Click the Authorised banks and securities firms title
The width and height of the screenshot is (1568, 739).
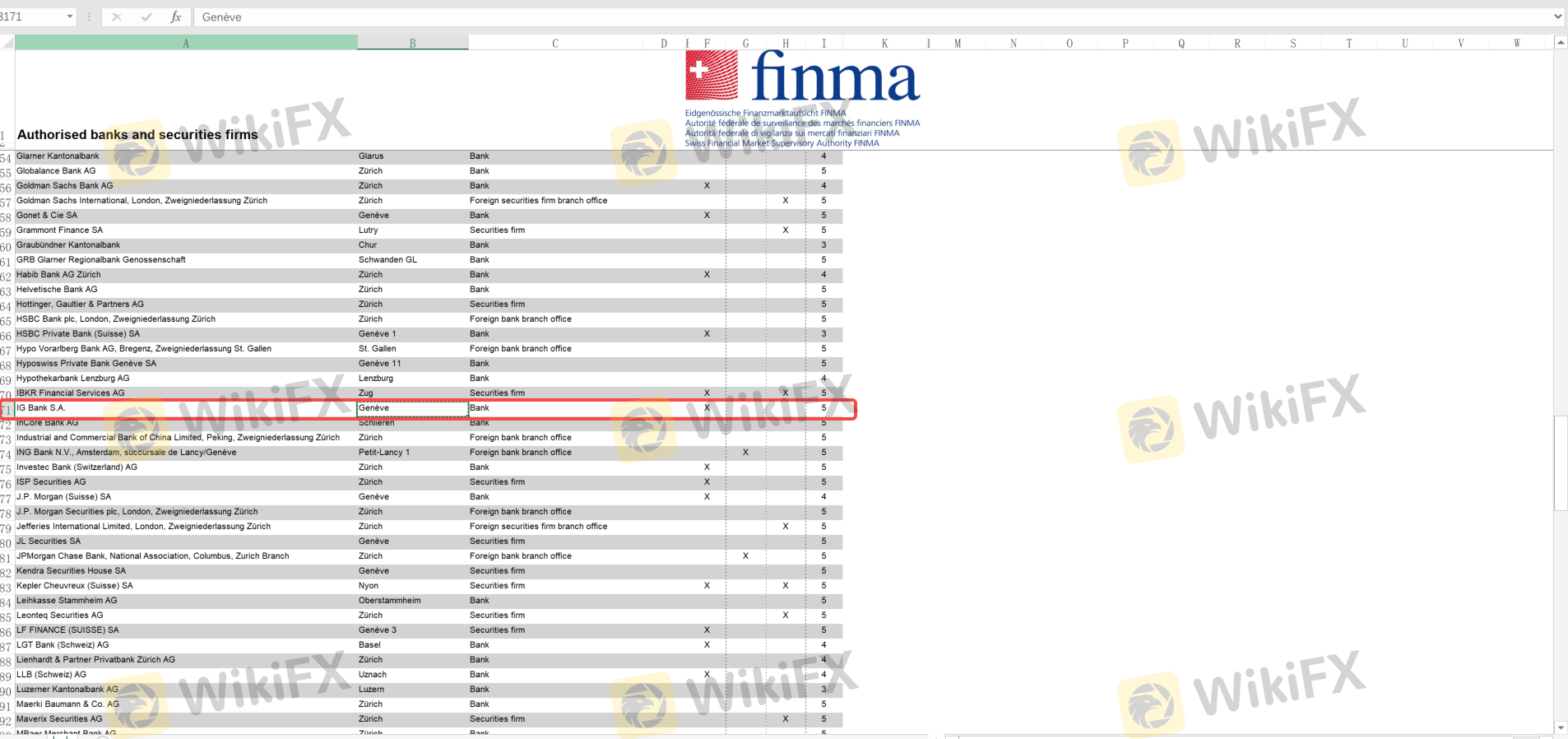coord(137,134)
